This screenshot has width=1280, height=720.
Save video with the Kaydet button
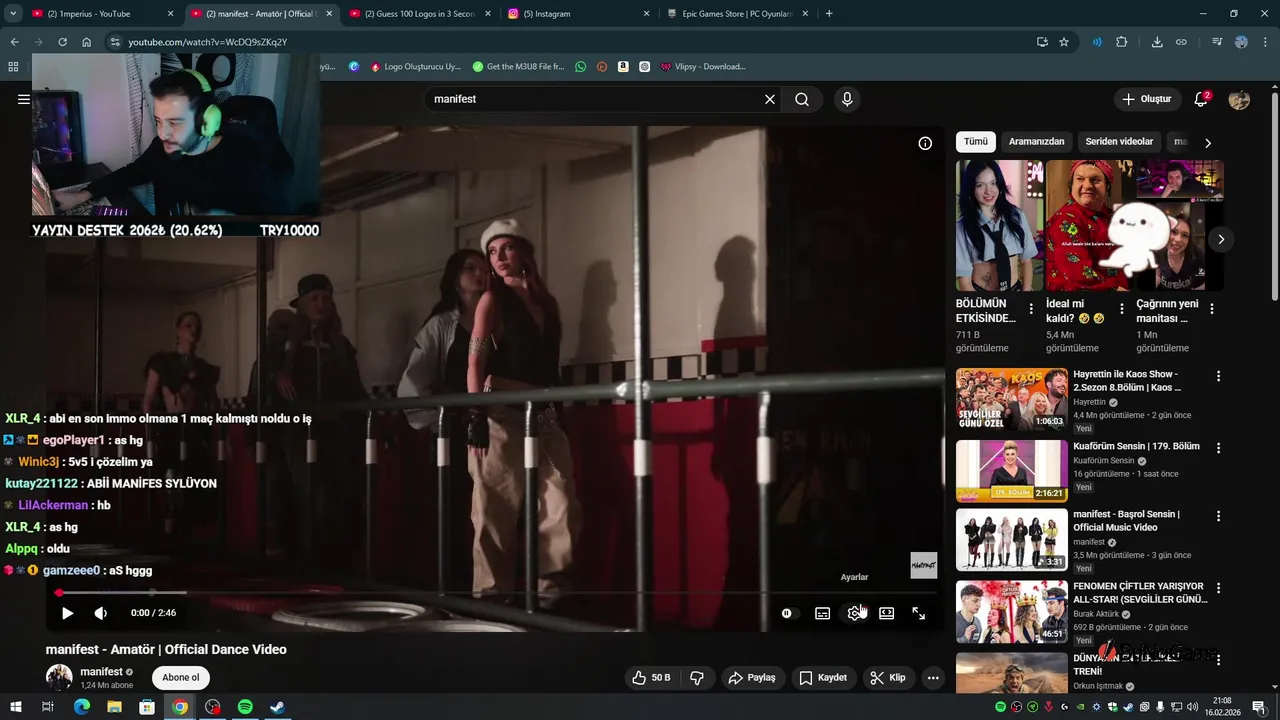coord(822,678)
